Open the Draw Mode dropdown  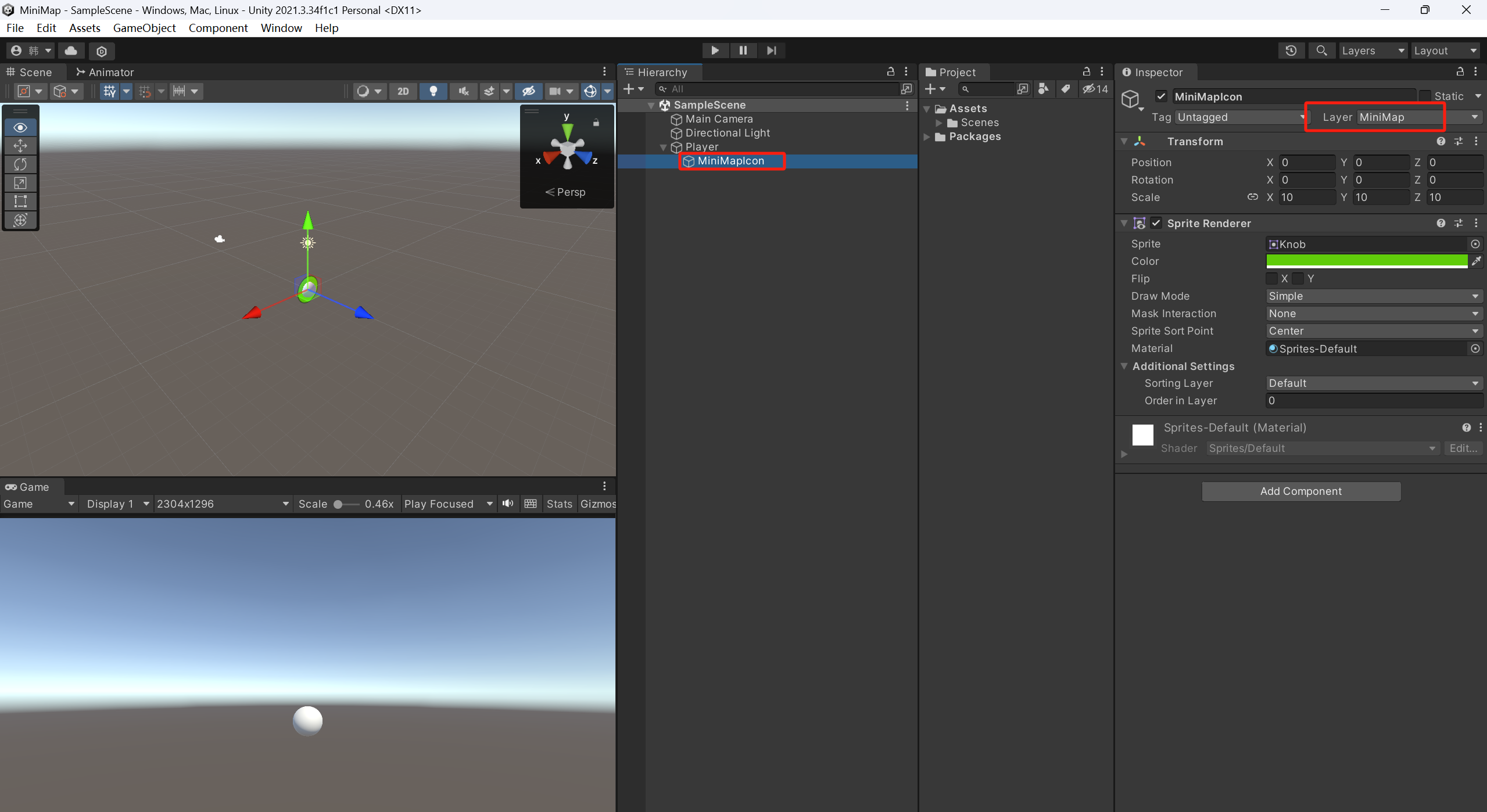tap(1373, 296)
